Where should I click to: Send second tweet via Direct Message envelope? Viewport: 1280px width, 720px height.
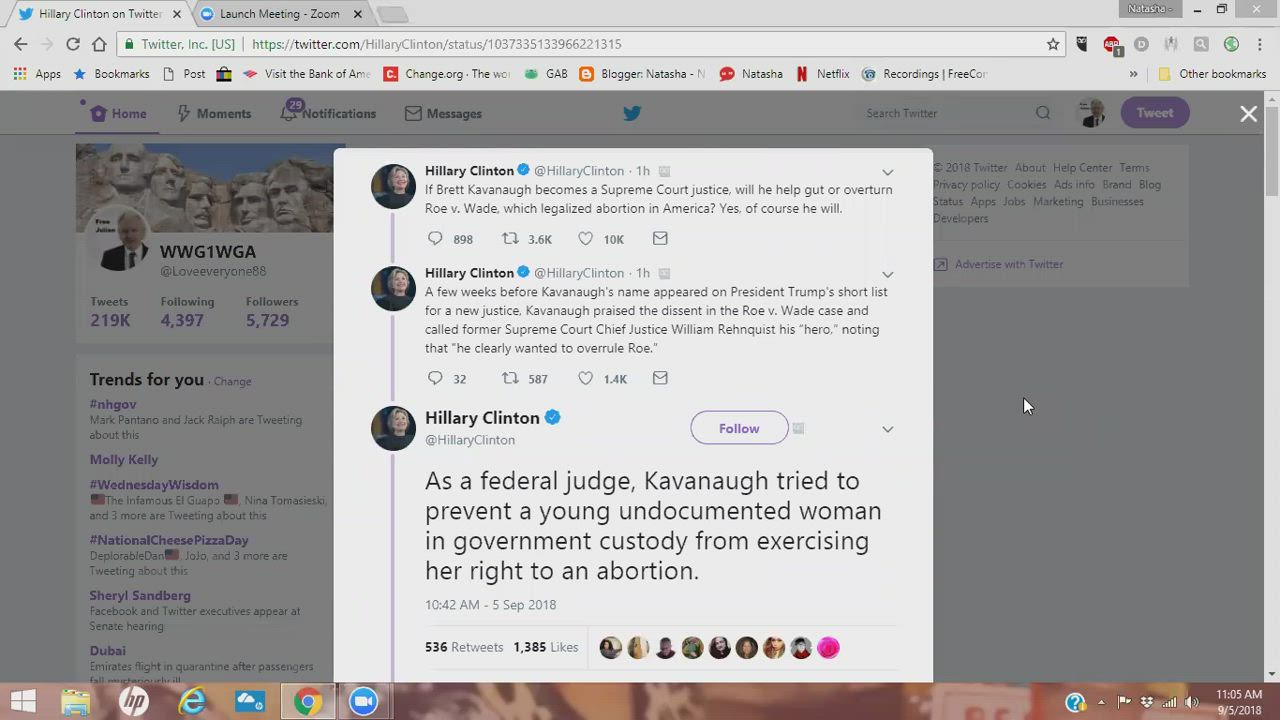[x=660, y=378]
